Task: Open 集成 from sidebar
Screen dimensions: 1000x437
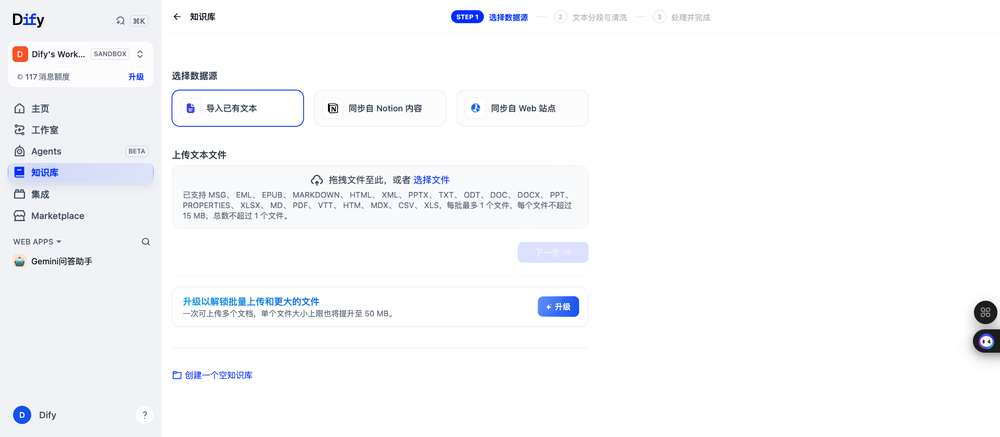Action: coord(80,195)
